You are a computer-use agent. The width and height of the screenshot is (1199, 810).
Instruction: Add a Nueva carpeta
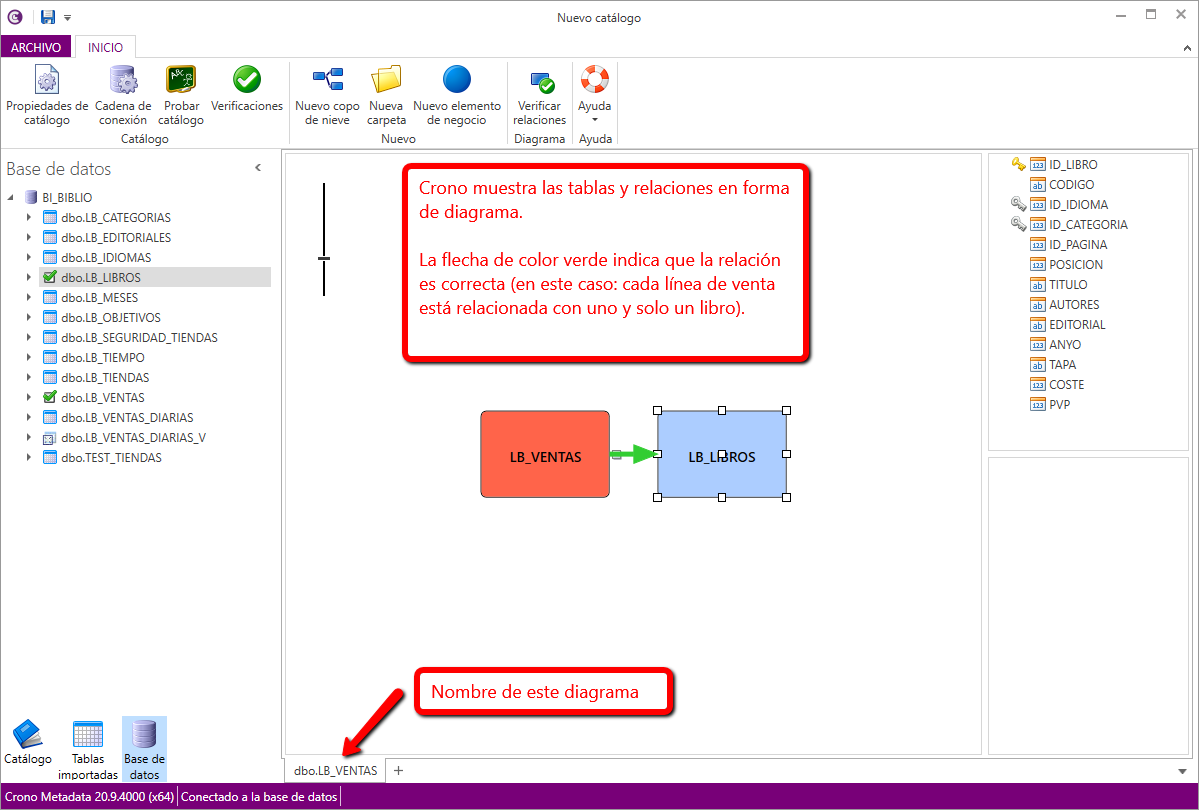pyautogui.click(x=386, y=96)
